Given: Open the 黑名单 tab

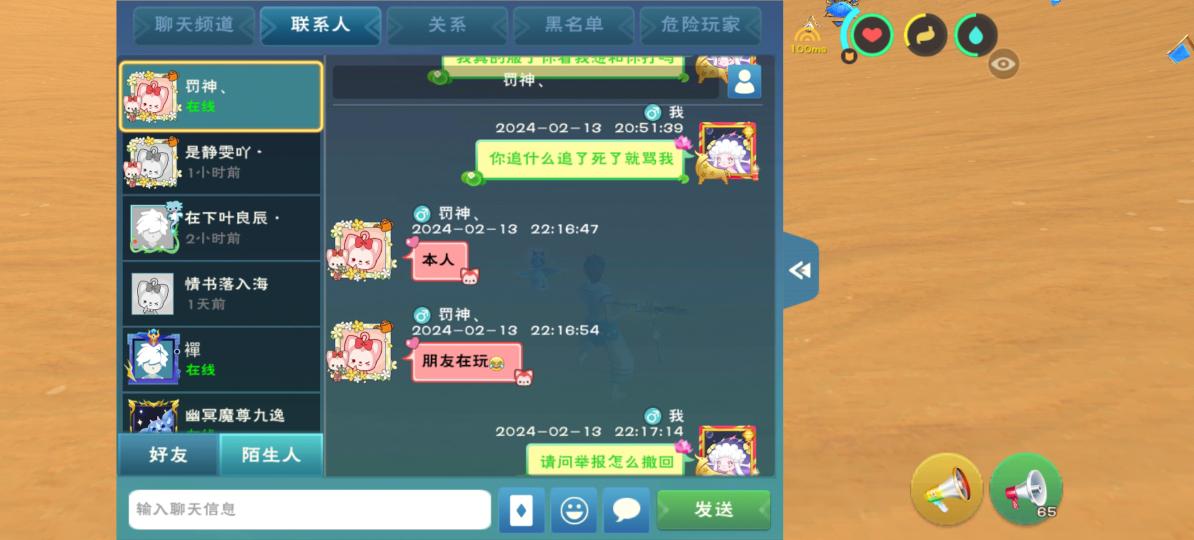Looking at the screenshot, I should [x=573, y=25].
